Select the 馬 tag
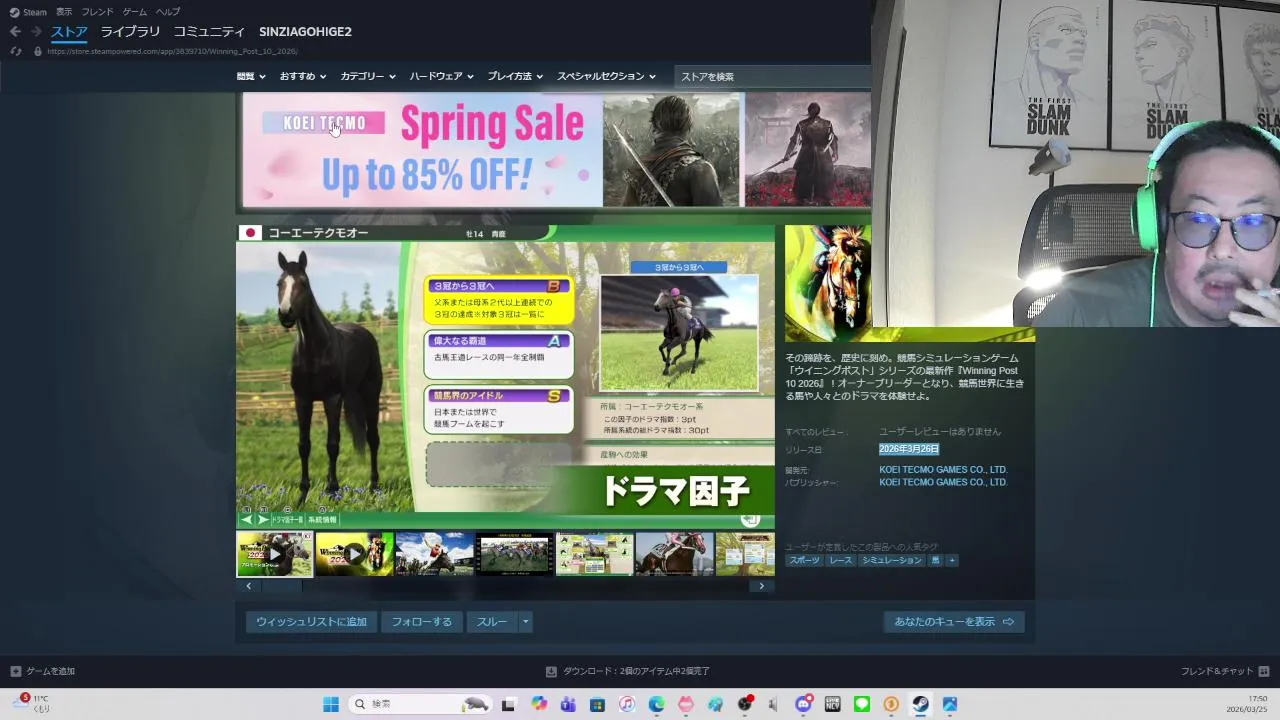 point(936,560)
